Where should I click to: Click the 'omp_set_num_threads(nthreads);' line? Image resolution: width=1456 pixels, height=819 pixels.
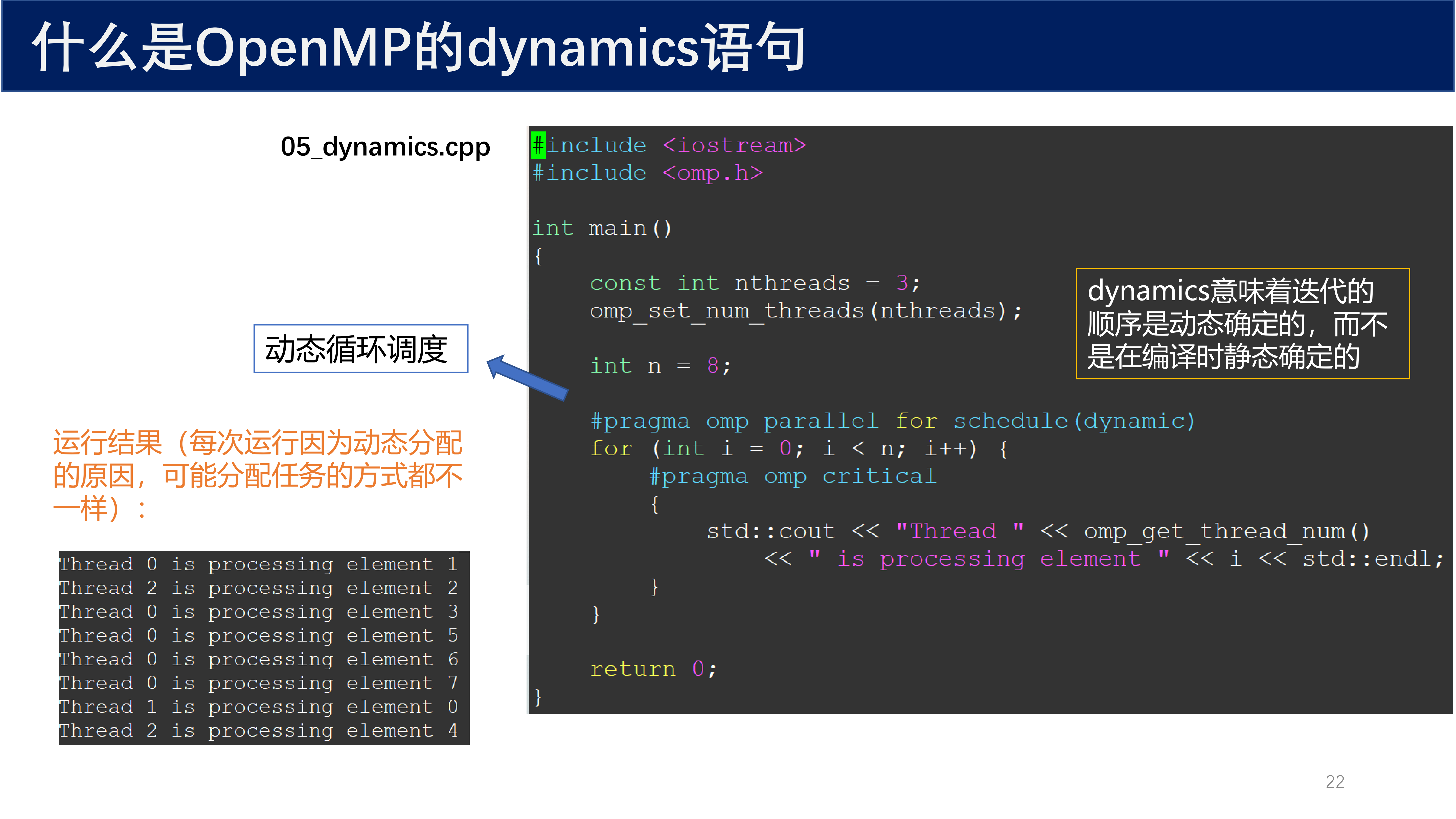coord(806,311)
